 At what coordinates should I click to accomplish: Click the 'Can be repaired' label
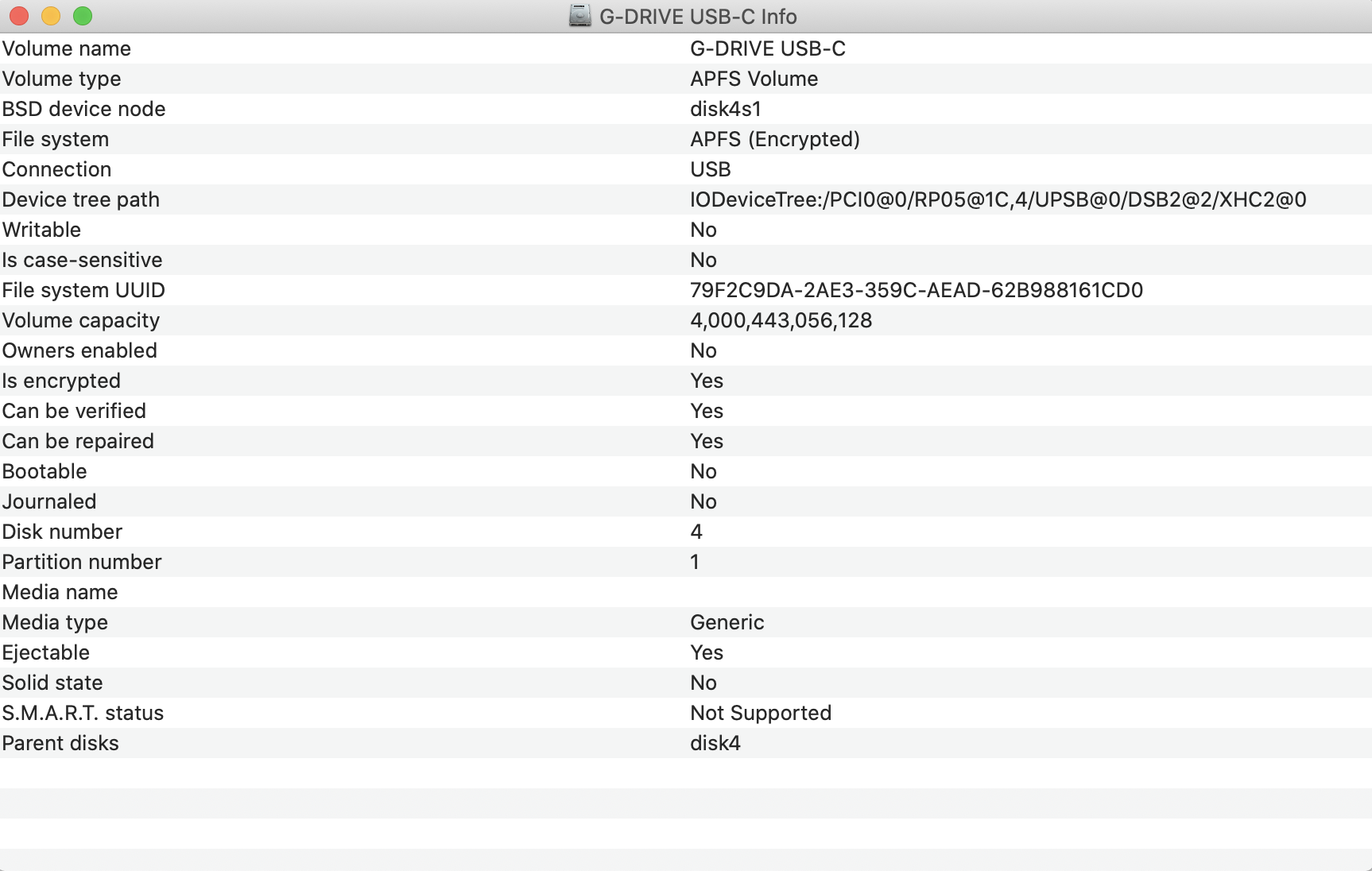[x=79, y=441]
